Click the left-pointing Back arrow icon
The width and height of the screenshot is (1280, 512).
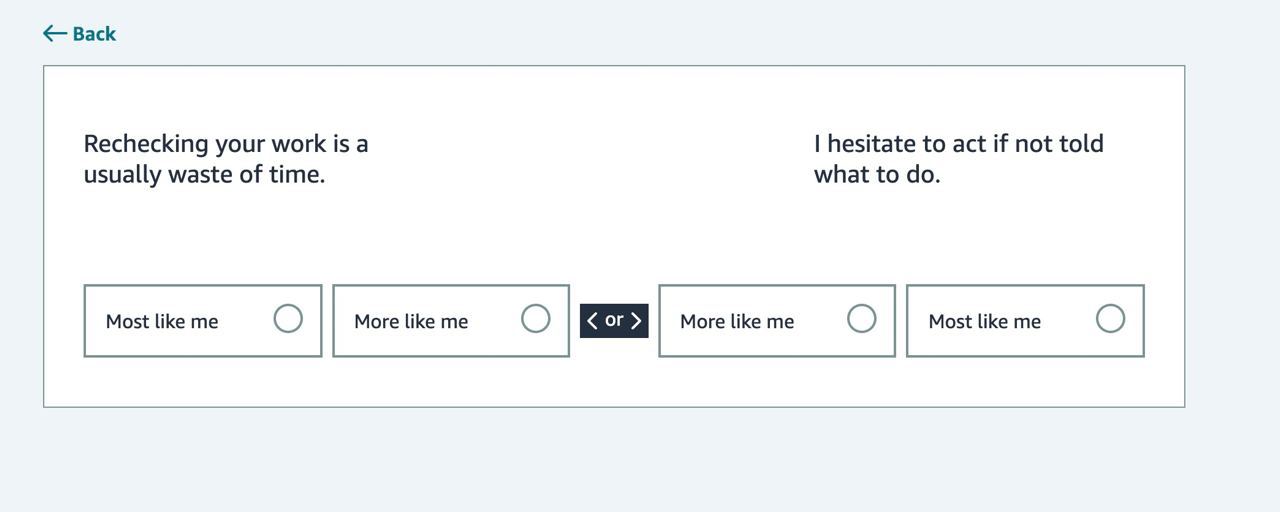click(55, 34)
